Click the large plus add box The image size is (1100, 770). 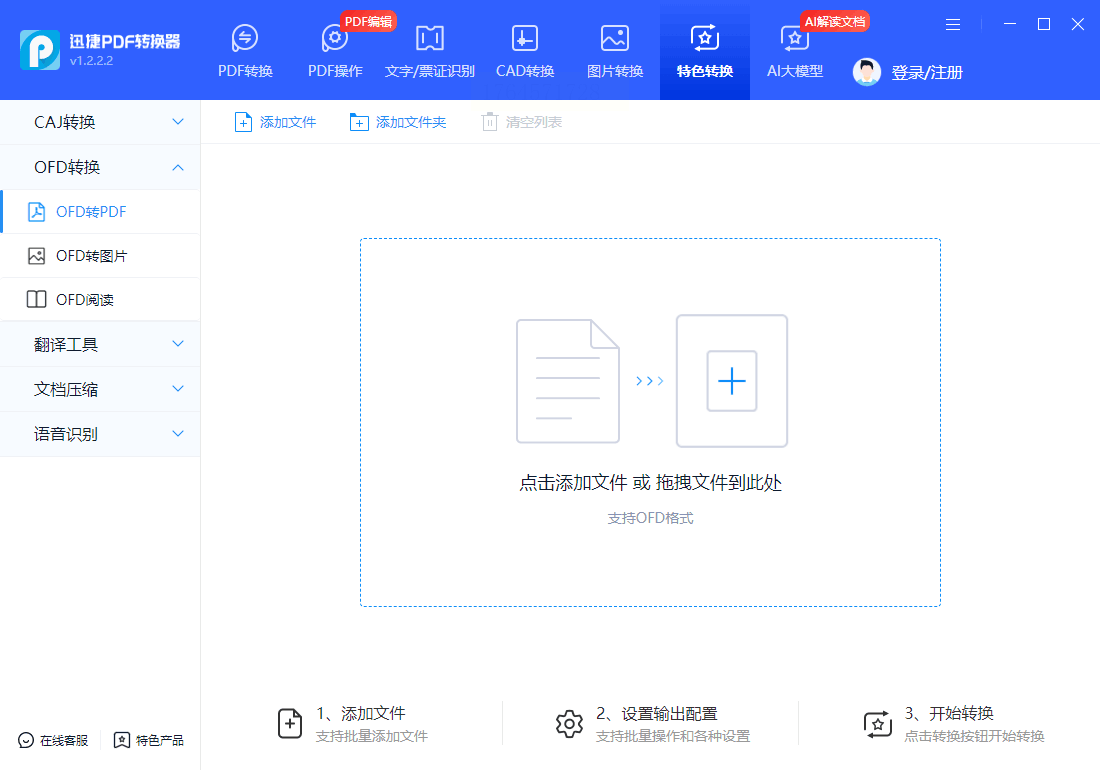(x=732, y=381)
